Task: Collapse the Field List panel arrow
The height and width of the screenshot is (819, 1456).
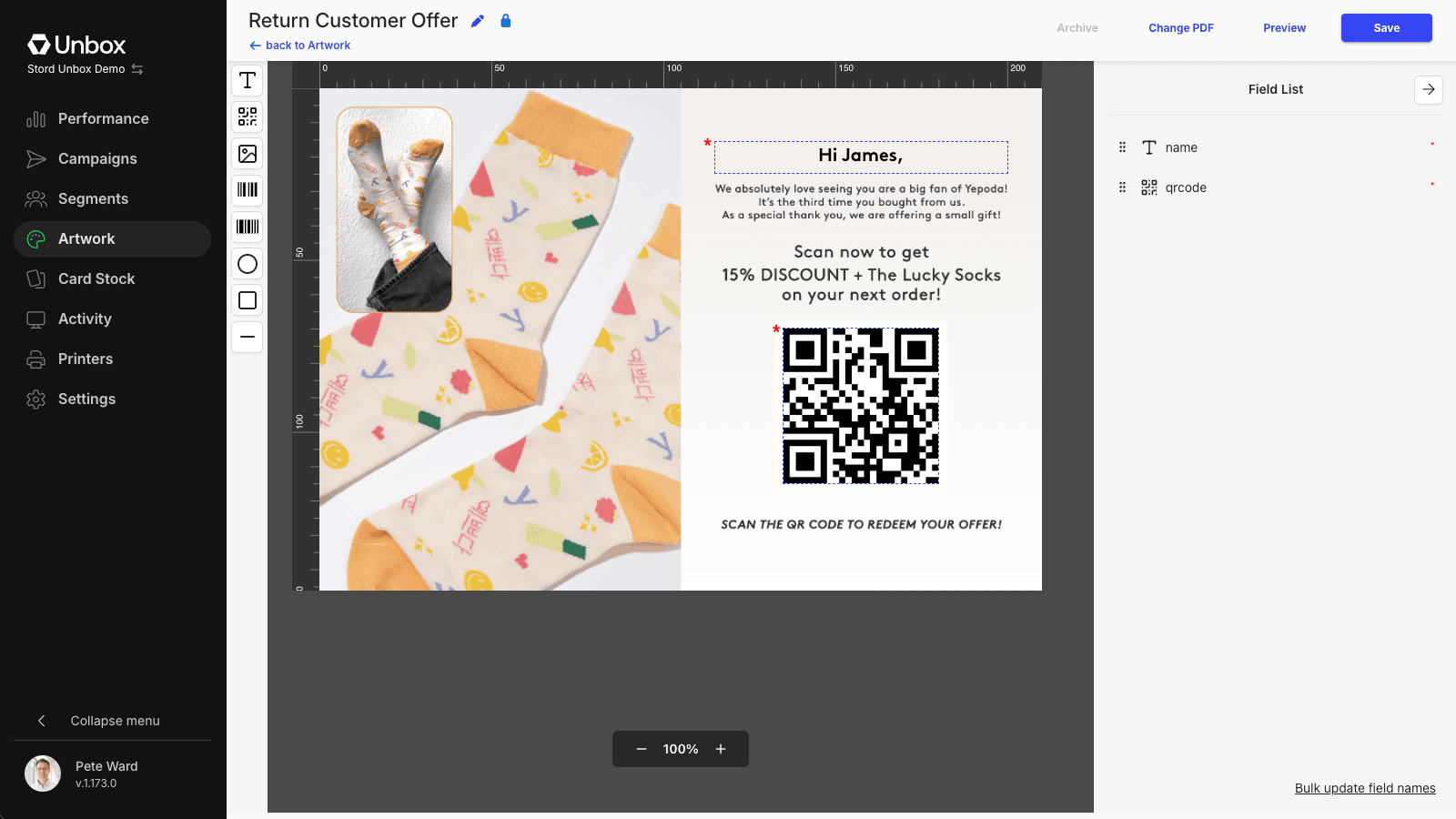Action: pyautogui.click(x=1429, y=89)
